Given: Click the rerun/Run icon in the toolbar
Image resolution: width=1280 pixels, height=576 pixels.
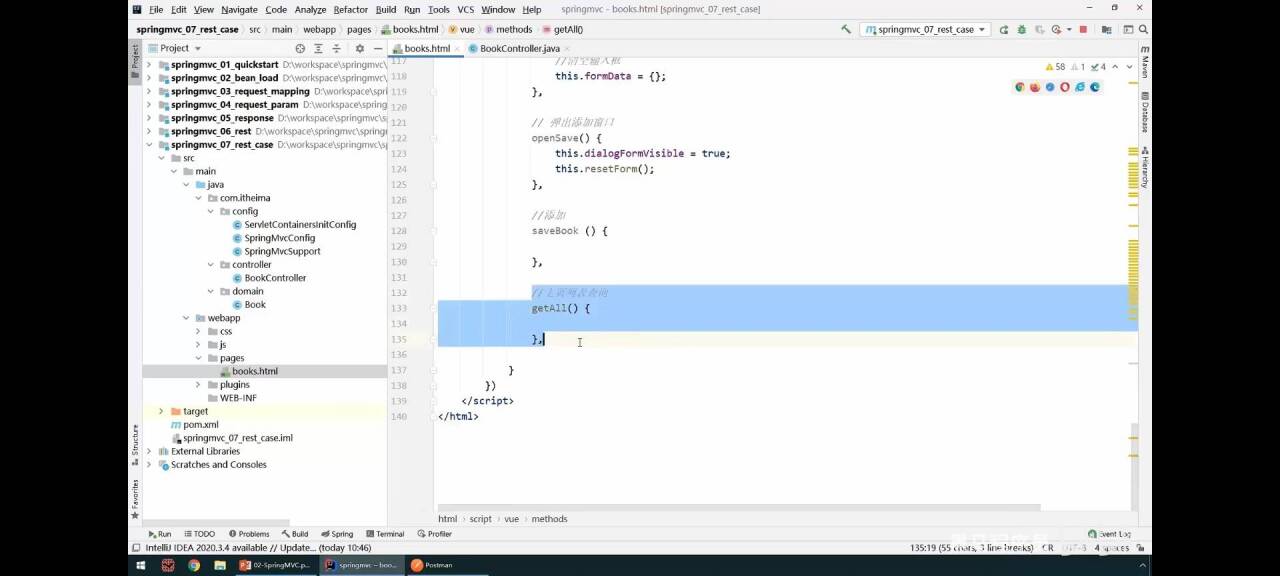Looking at the screenshot, I should tap(1004, 29).
